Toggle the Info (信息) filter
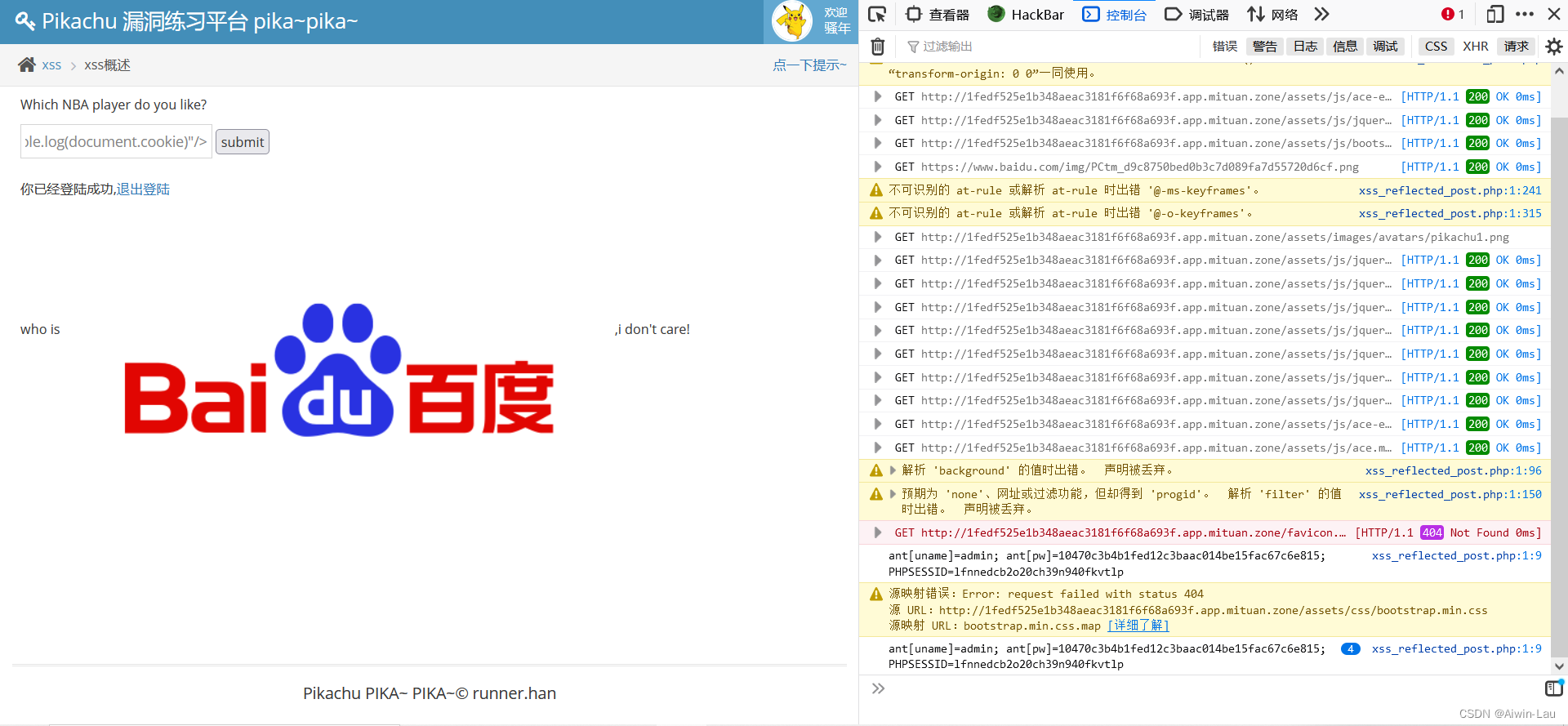Image resolution: width=1568 pixels, height=726 pixels. pos(1345,47)
